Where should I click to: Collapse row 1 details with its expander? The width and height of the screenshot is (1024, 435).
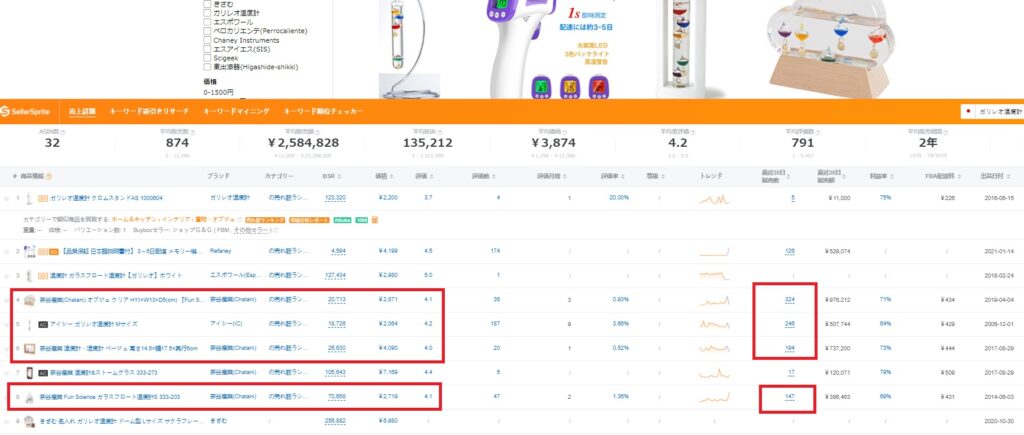coord(7,198)
